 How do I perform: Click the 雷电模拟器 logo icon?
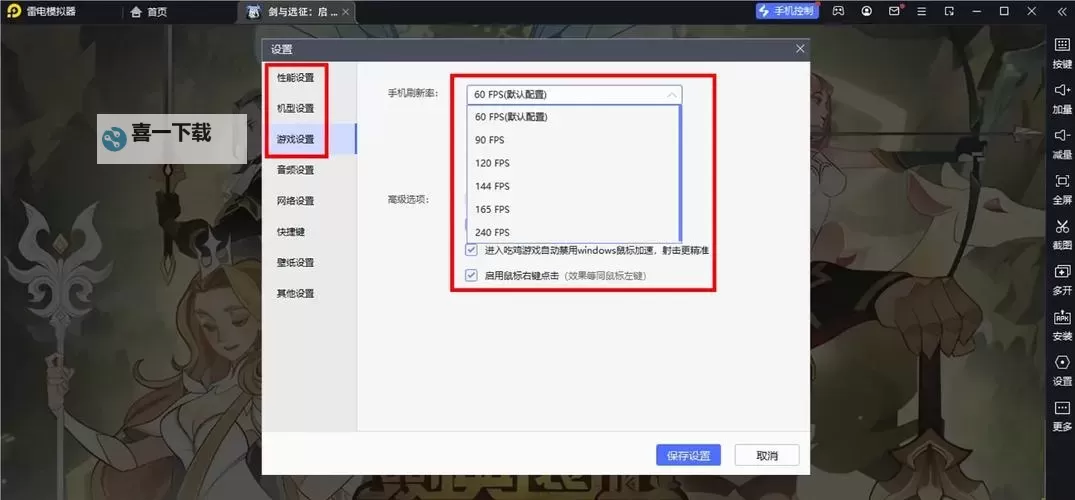coord(13,11)
